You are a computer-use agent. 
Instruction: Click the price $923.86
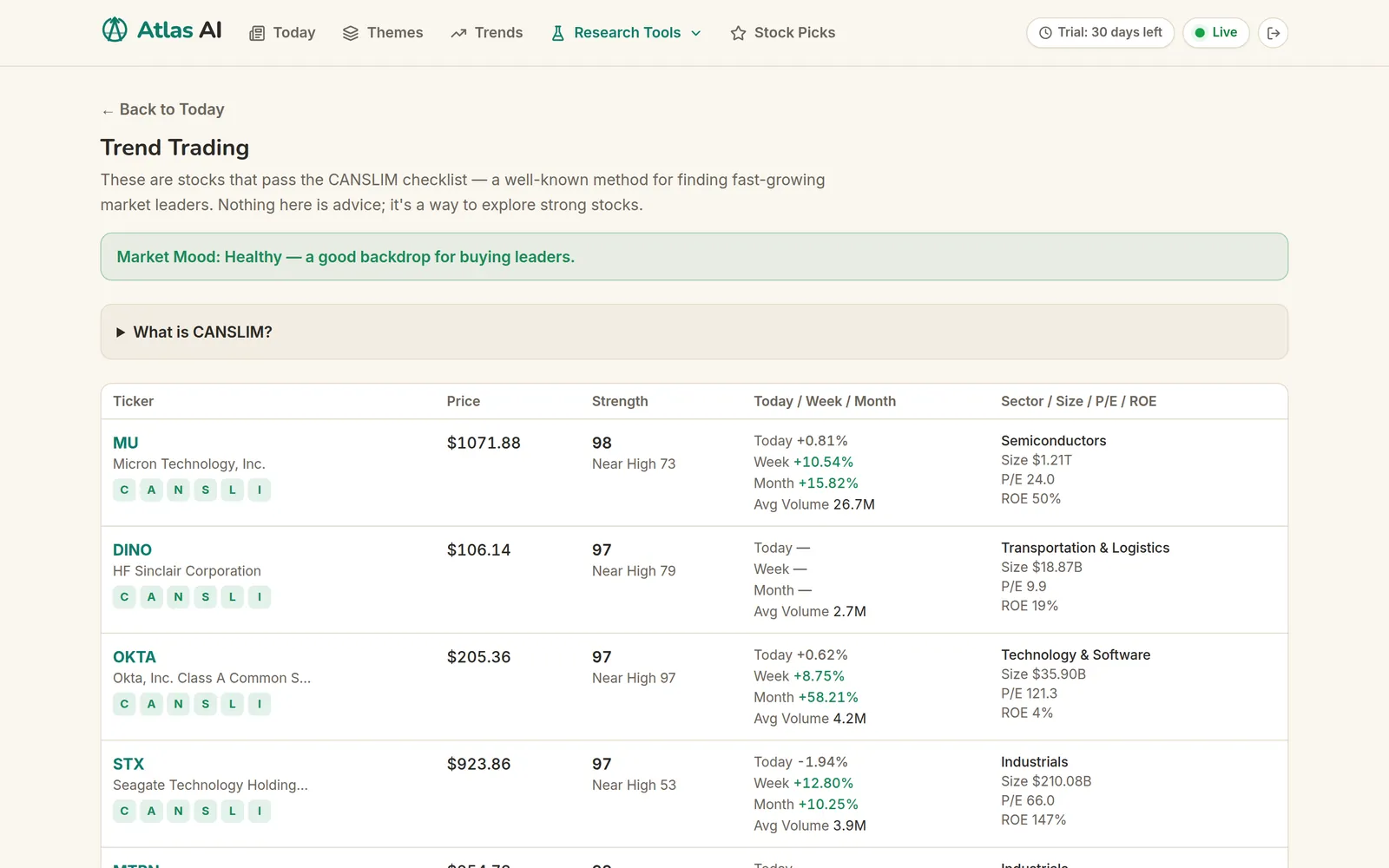[478, 764]
